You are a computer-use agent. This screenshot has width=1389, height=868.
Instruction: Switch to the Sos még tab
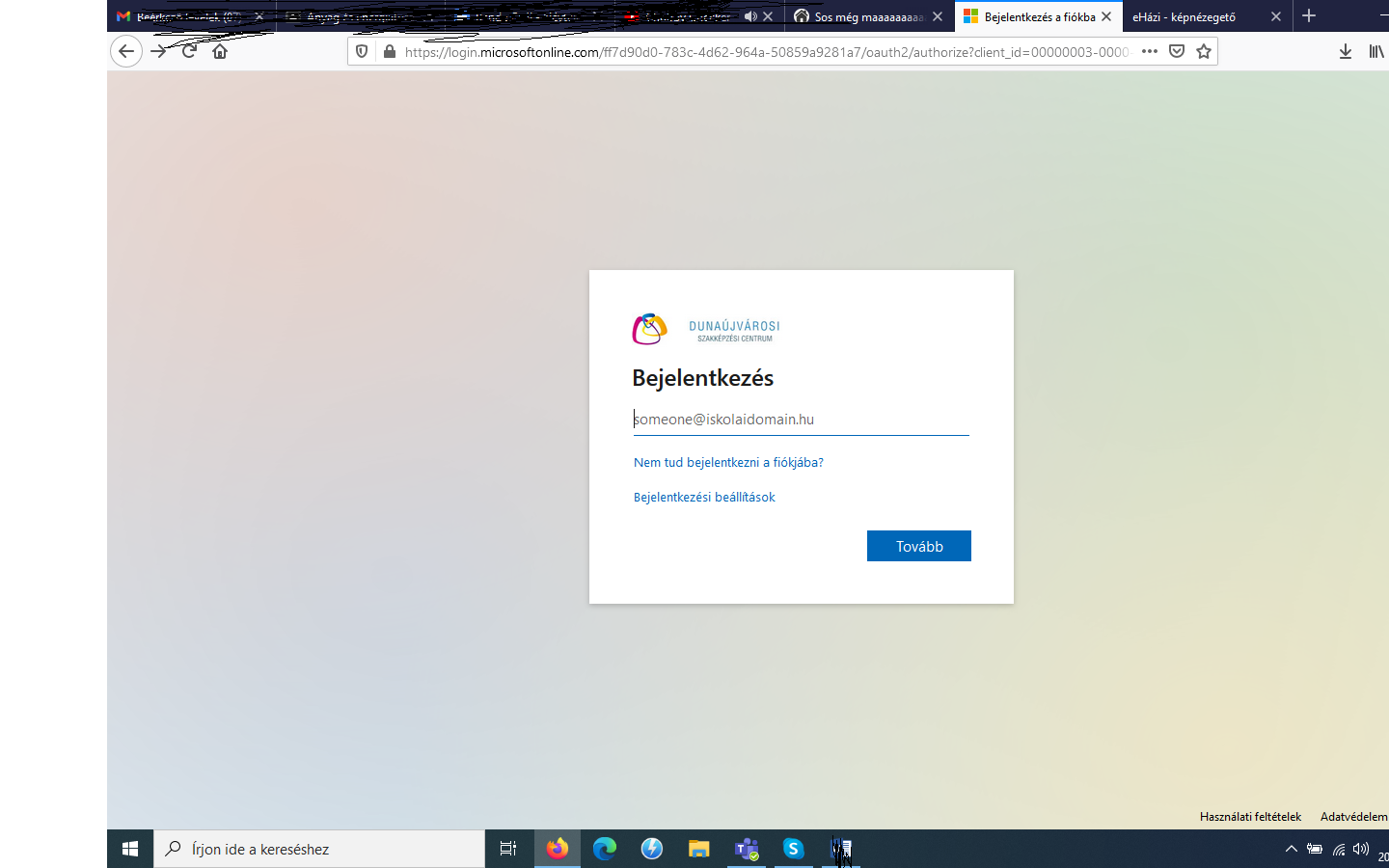858,16
